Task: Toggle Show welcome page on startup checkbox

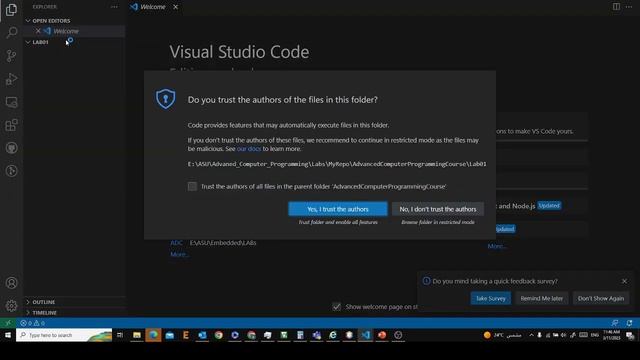Action: [336, 307]
